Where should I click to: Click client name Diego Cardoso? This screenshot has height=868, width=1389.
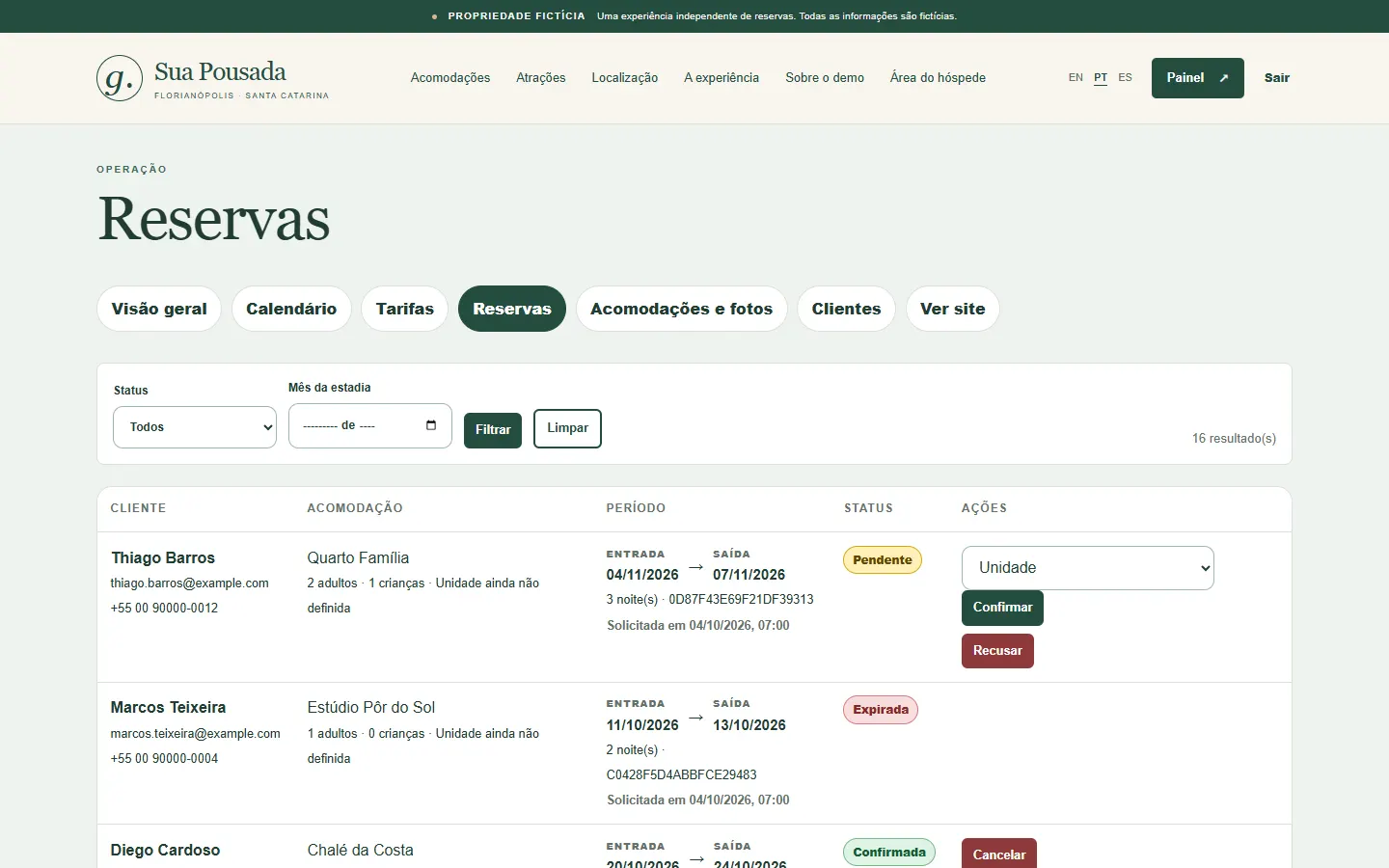[x=165, y=851]
